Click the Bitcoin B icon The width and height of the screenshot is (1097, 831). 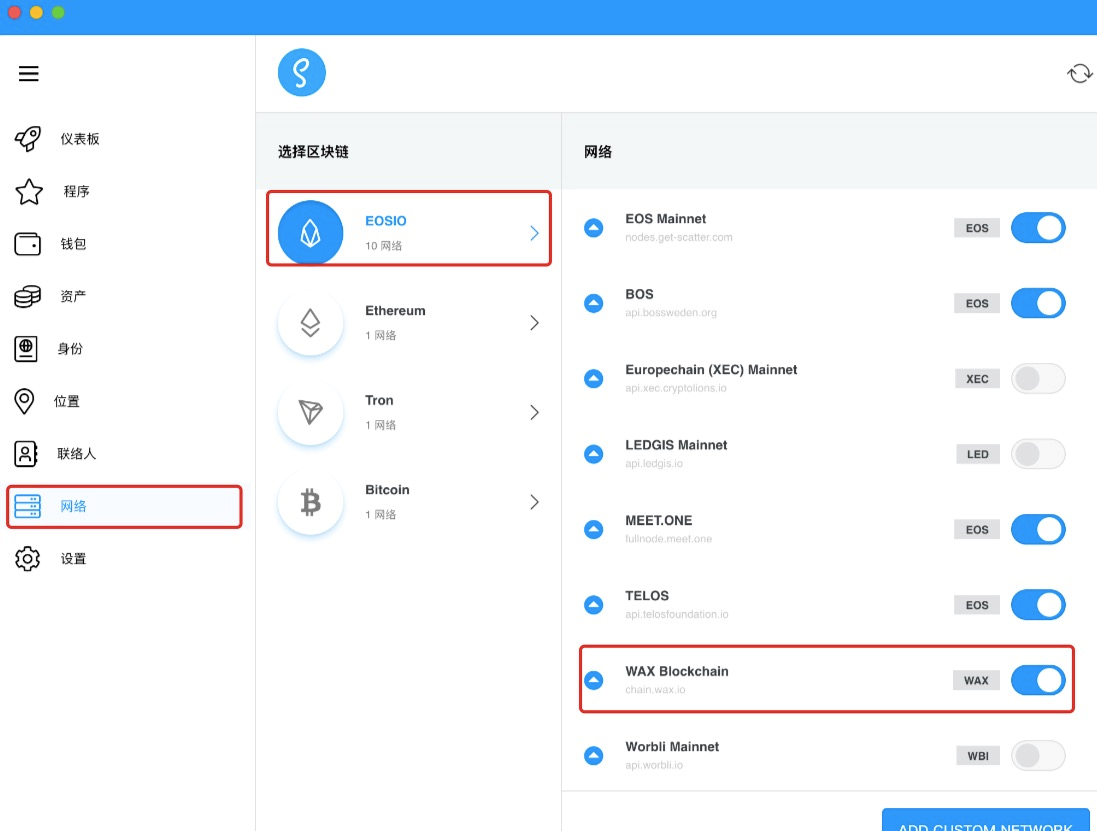click(311, 502)
